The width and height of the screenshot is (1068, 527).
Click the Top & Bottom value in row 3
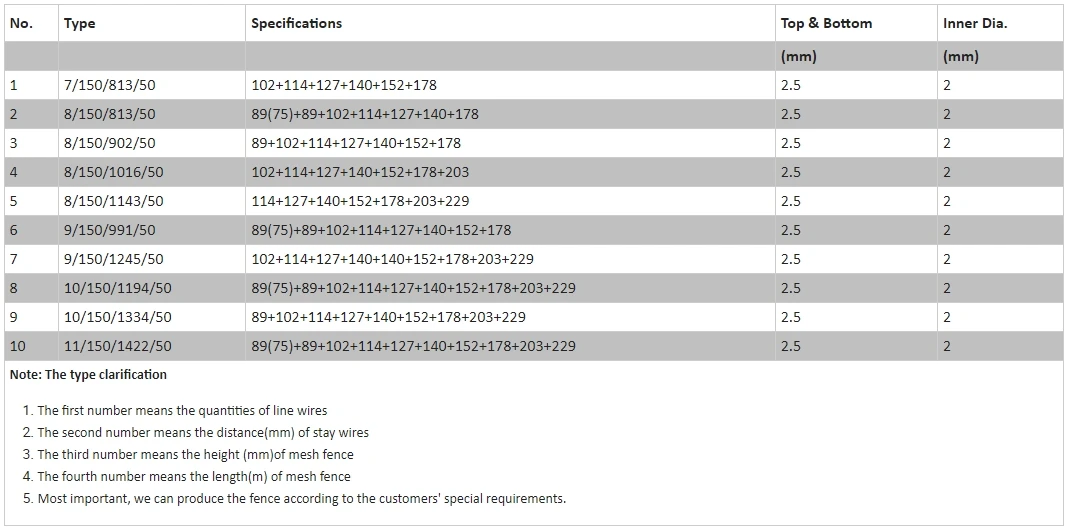pyautogui.click(x=790, y=143)
